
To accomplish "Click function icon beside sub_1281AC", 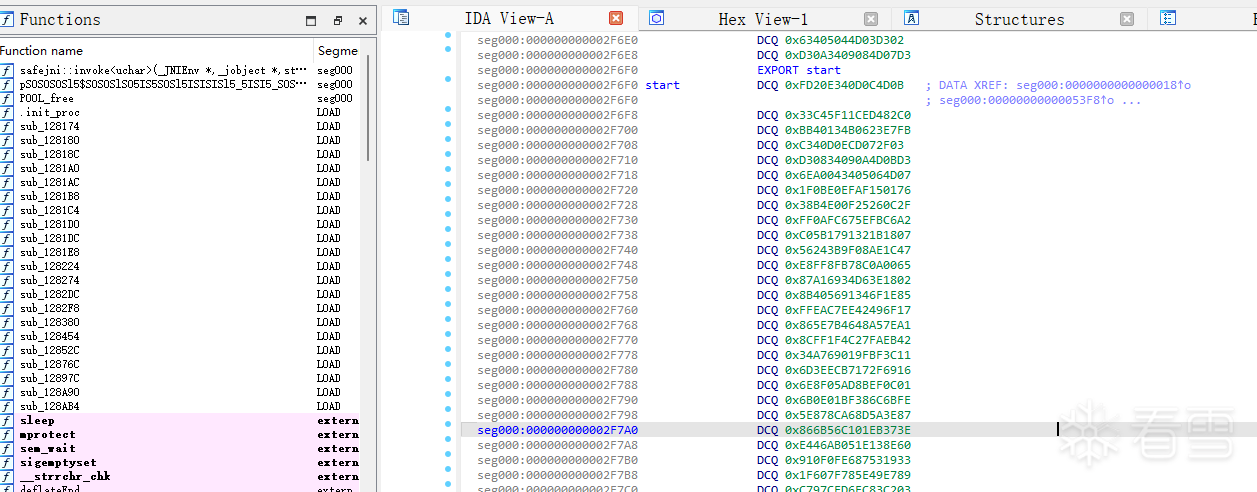I will (7, 183).
